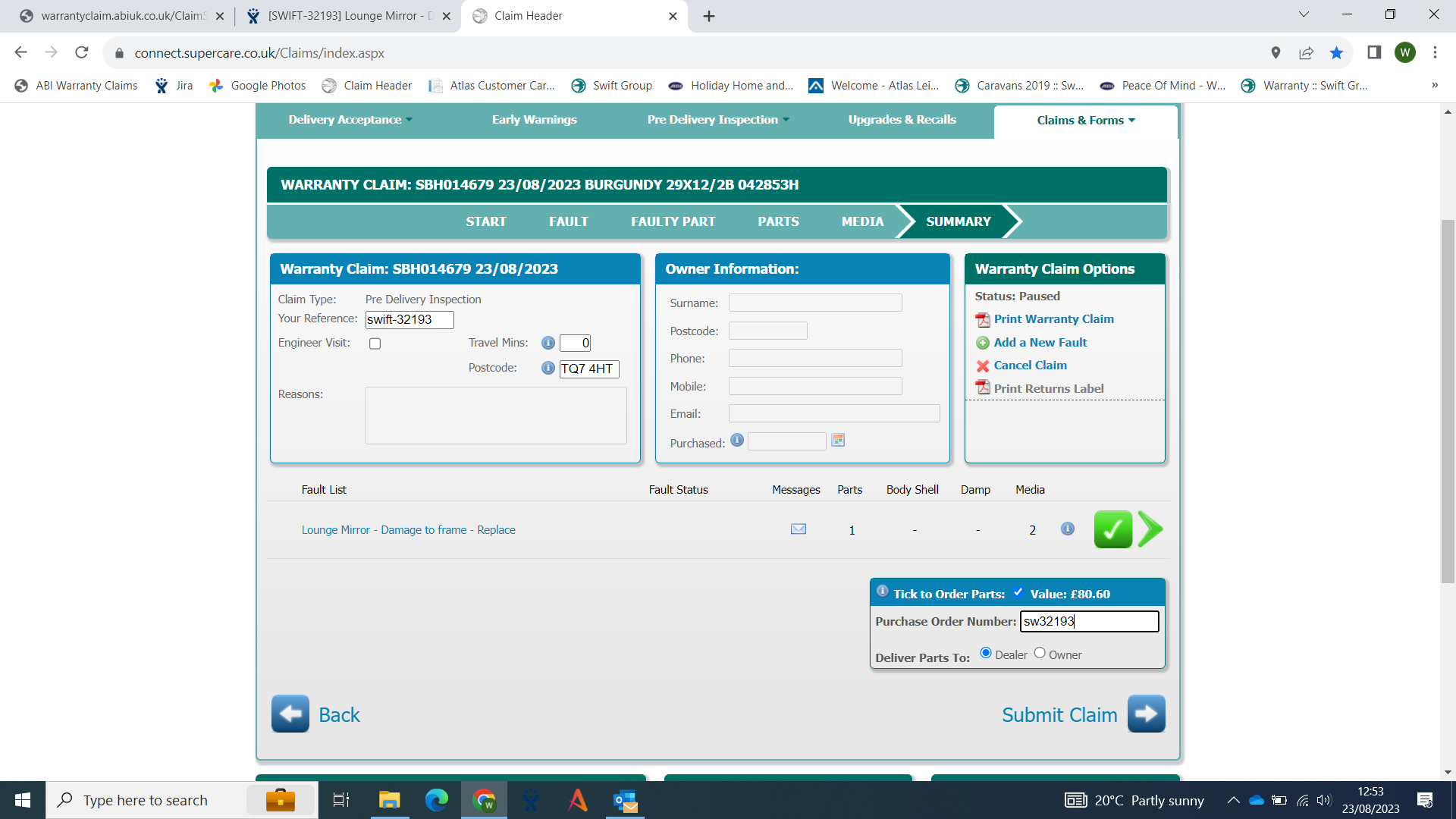Click the Media column info icon
This screenshot has height=819, width=1456.
click(x=1067, y=529)
